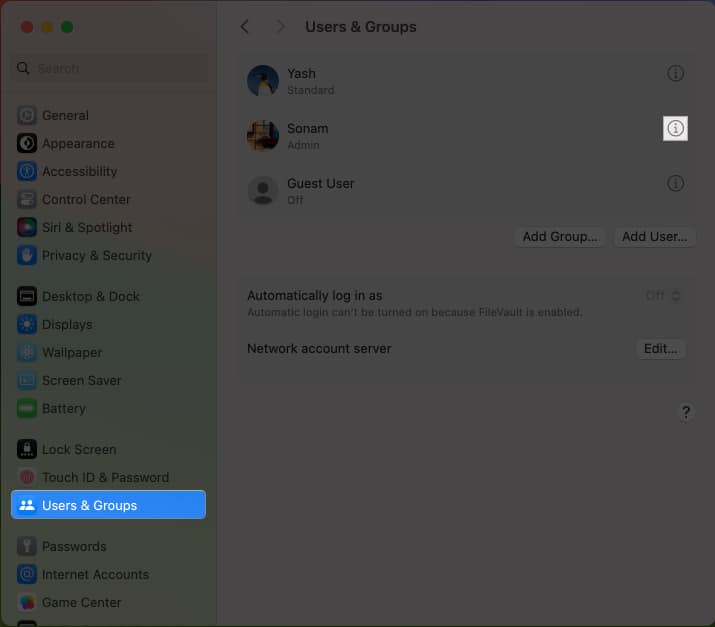
Task: Open Internet Accounts settings
Action: tap(108, 574)
